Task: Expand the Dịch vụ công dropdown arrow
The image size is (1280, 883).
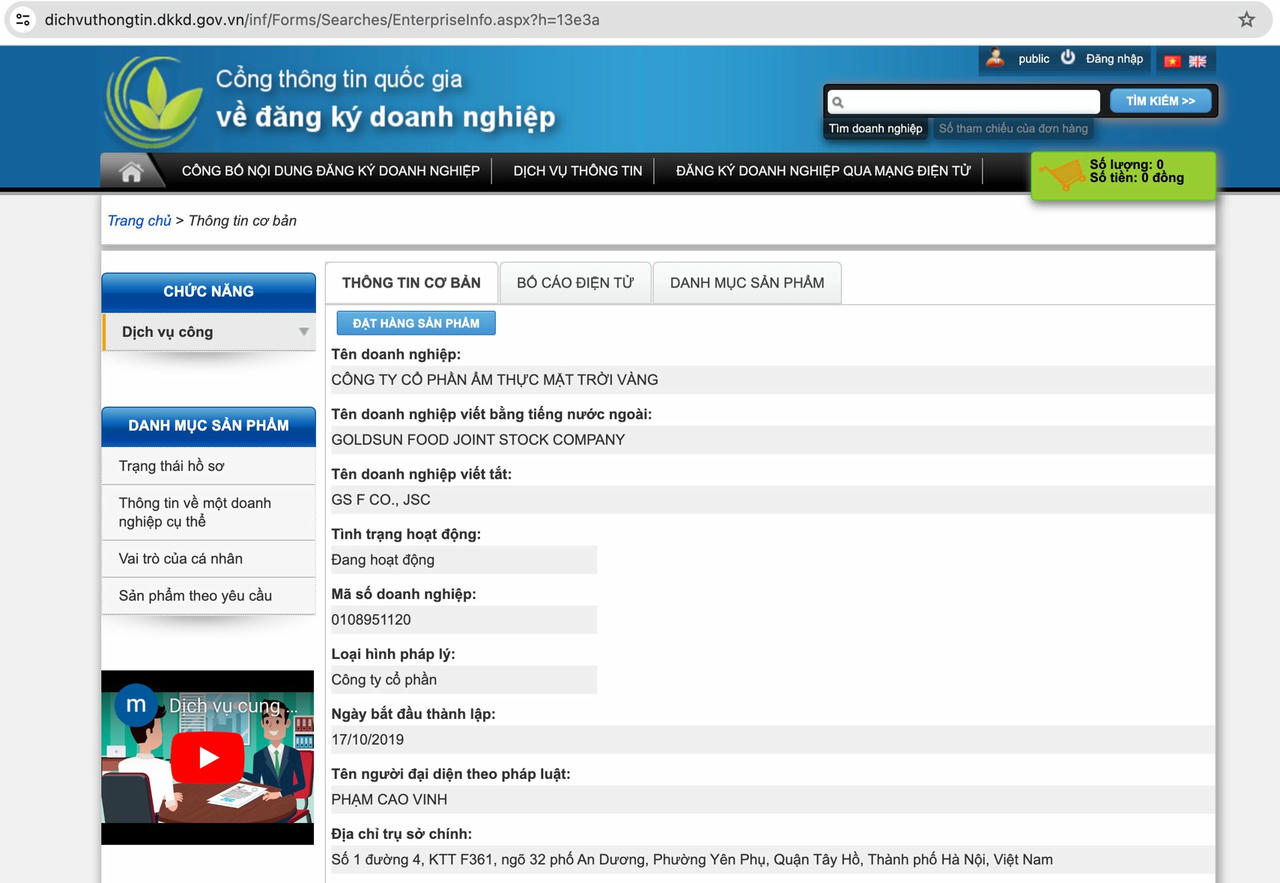Action: 304,332
